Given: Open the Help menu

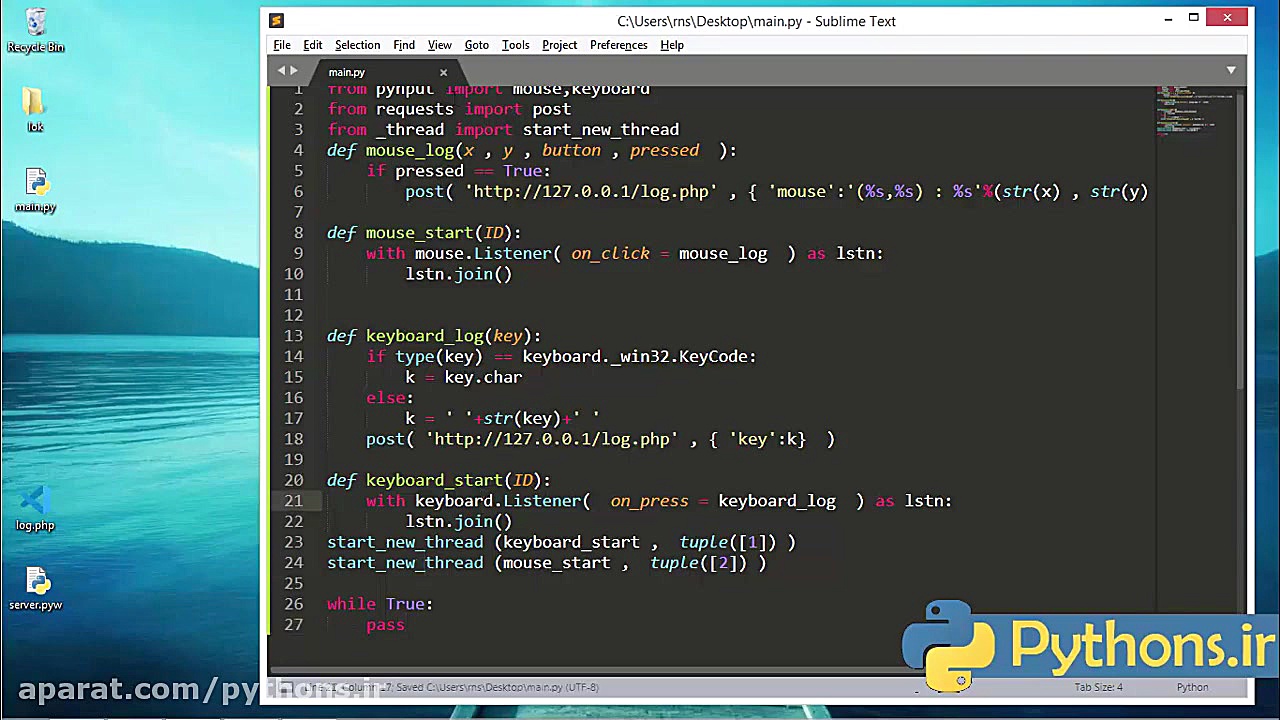Looking at the screenshot, I should pos(672,45).
